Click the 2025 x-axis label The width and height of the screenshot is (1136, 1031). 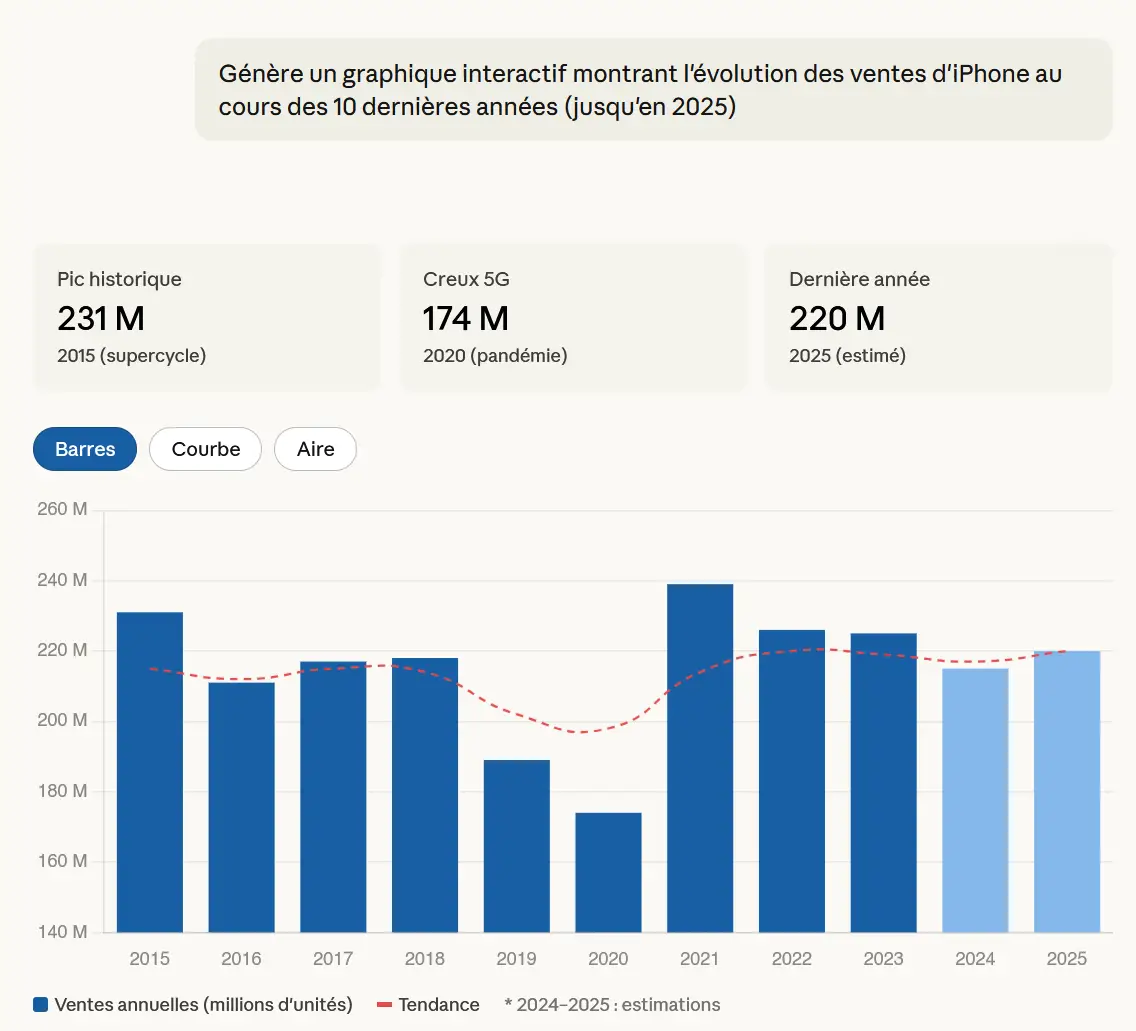[1067, 959]
